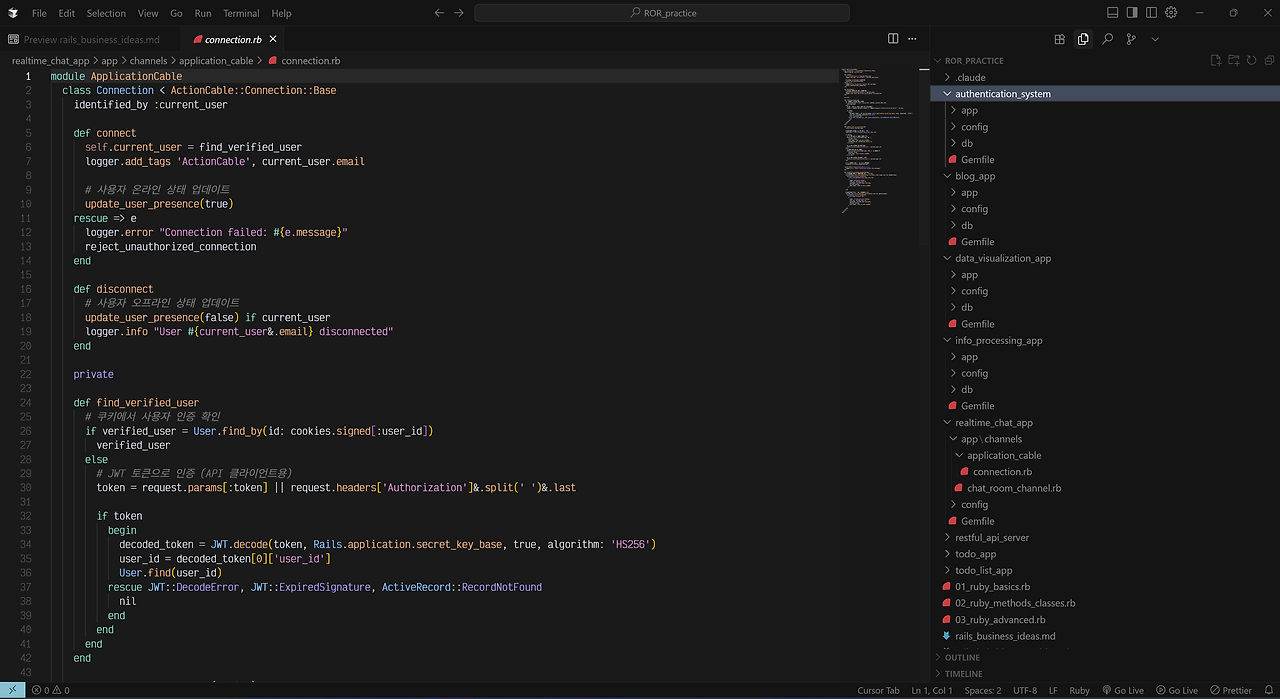
Task: Toggle the bottom panel layout icon
Action: [x=1113, y=13]
